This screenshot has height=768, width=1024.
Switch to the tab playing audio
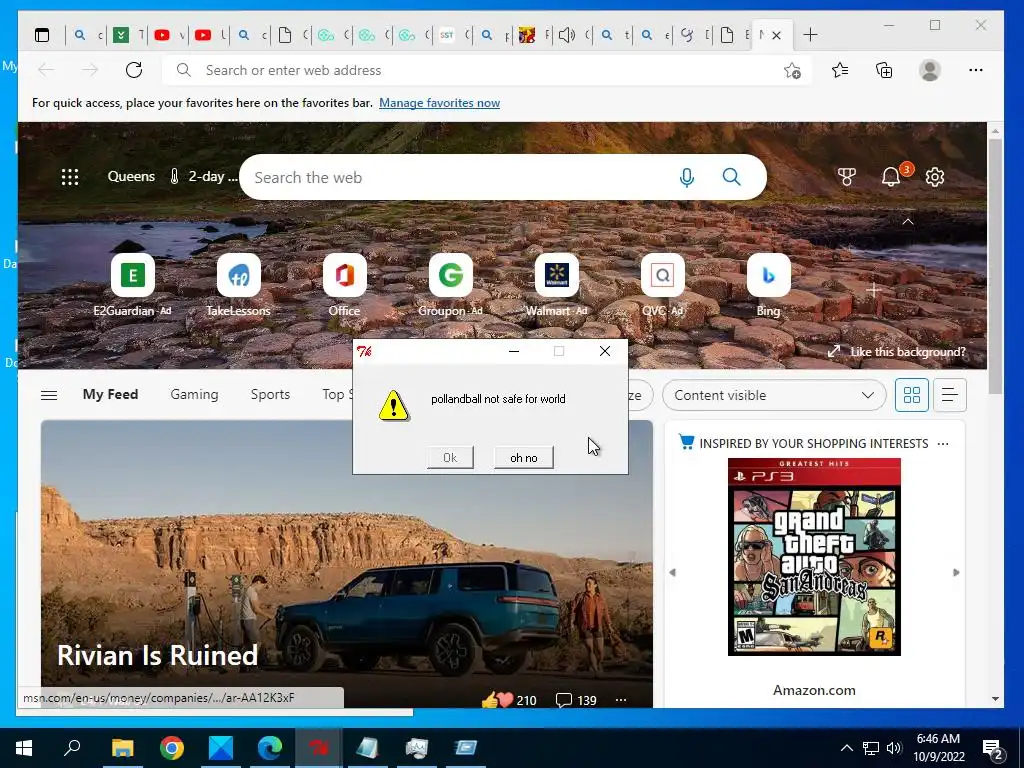point(567,35)
